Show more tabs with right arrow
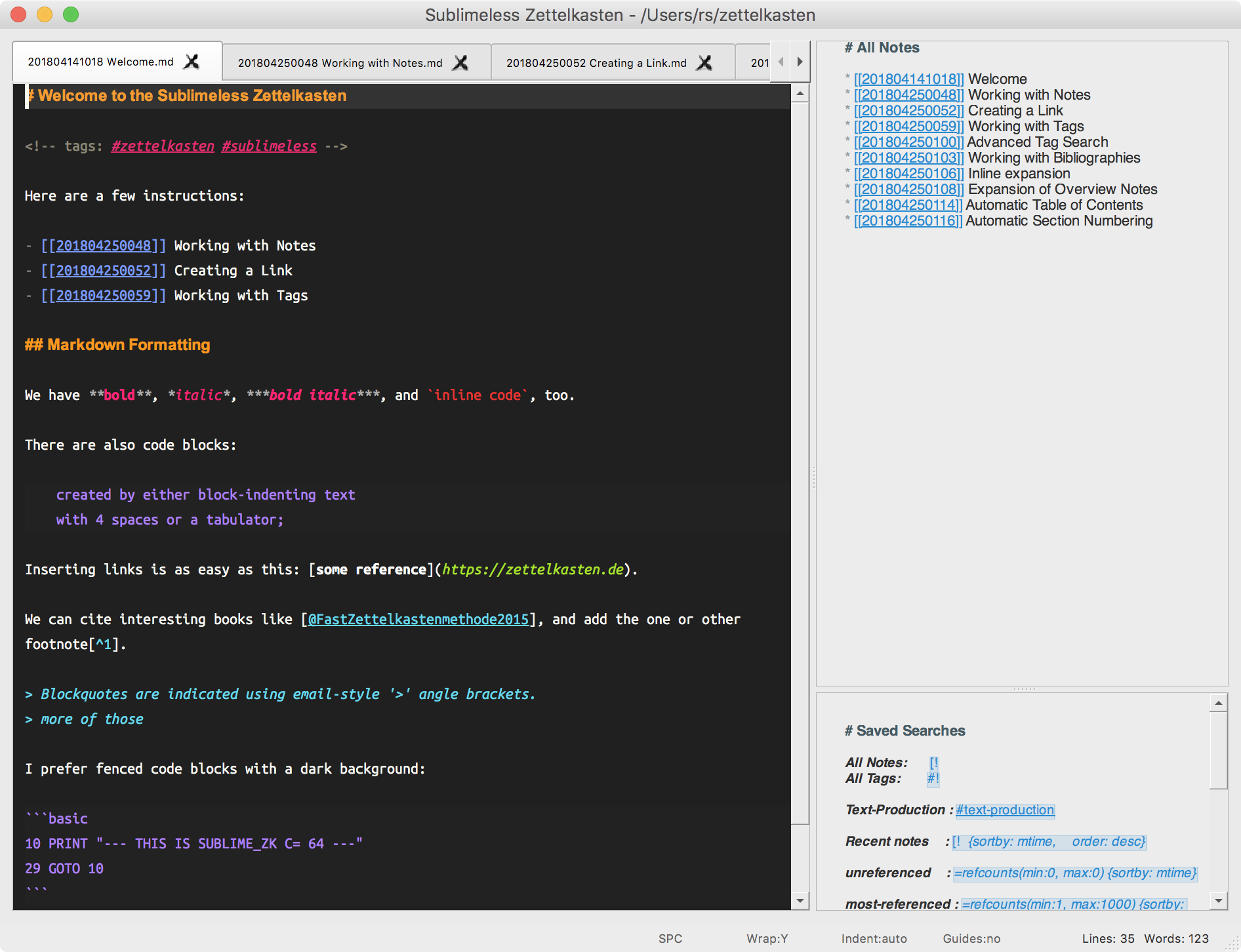 coord(800,62)
